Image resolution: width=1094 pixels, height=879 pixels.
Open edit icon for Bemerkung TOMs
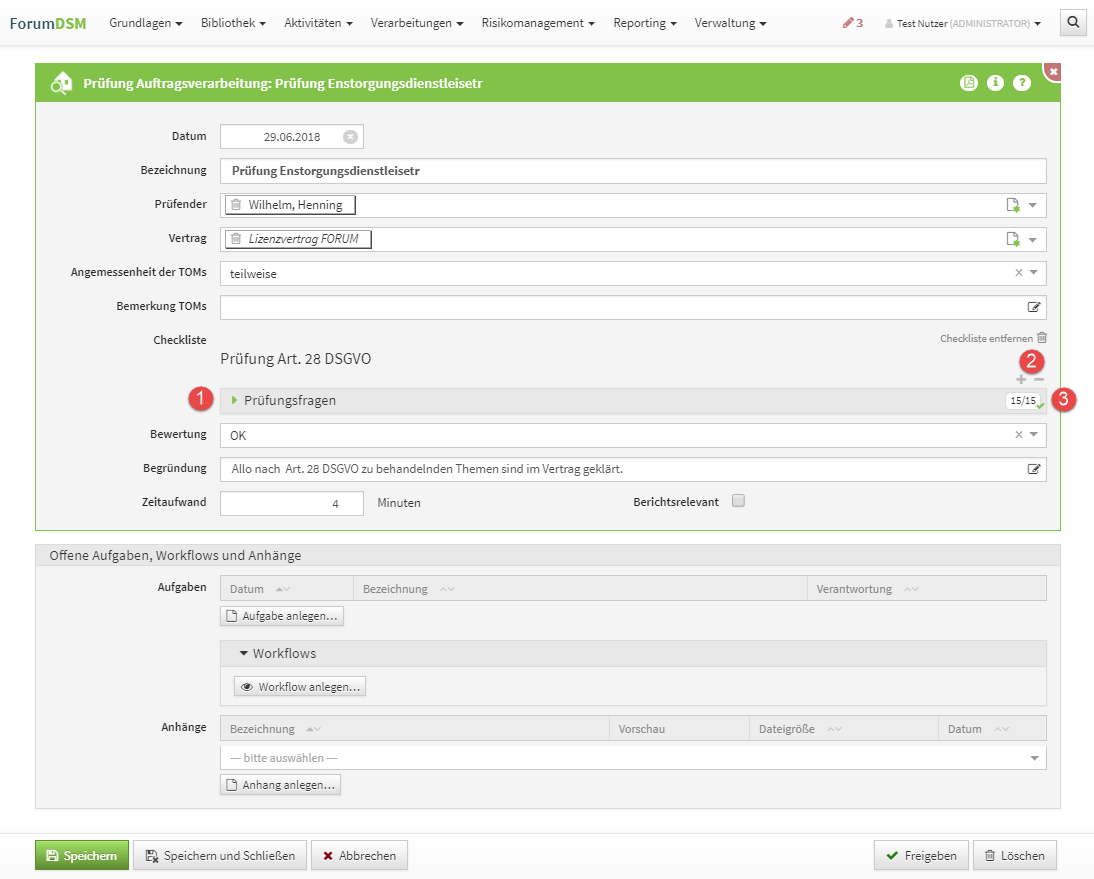pyautogui.click(x=1034, y=307)
